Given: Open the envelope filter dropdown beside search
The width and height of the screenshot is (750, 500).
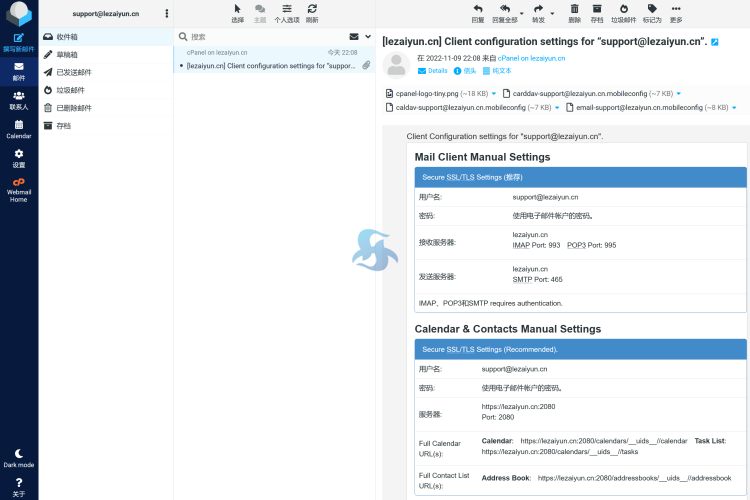Looking at the screenshot, I should point(354,36).
